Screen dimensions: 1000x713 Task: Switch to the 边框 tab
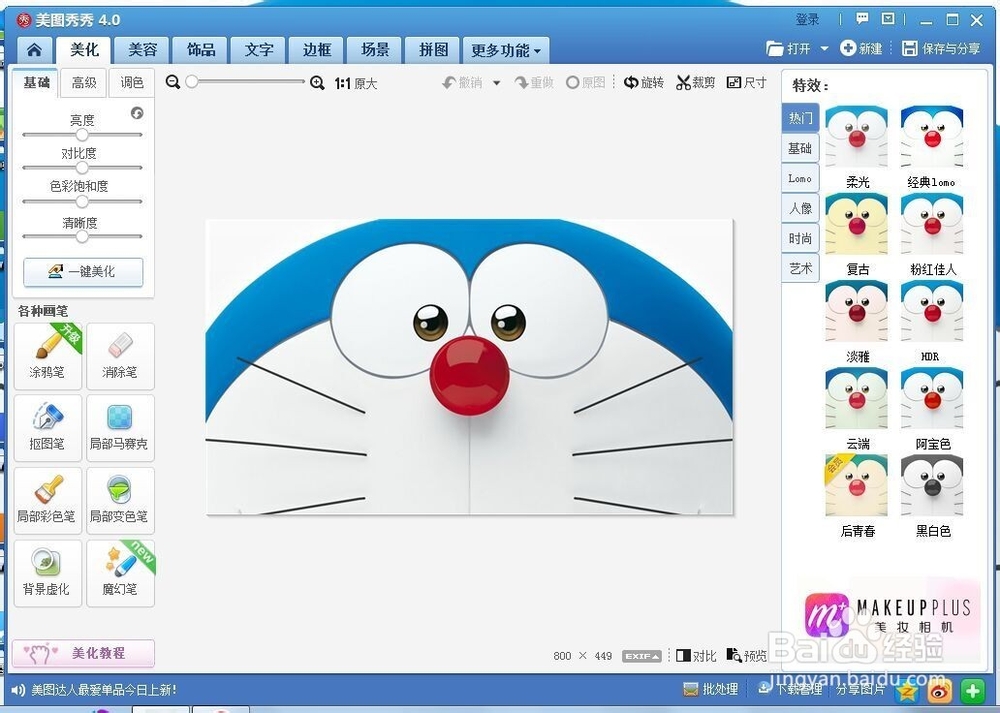[x=317, y=50]
